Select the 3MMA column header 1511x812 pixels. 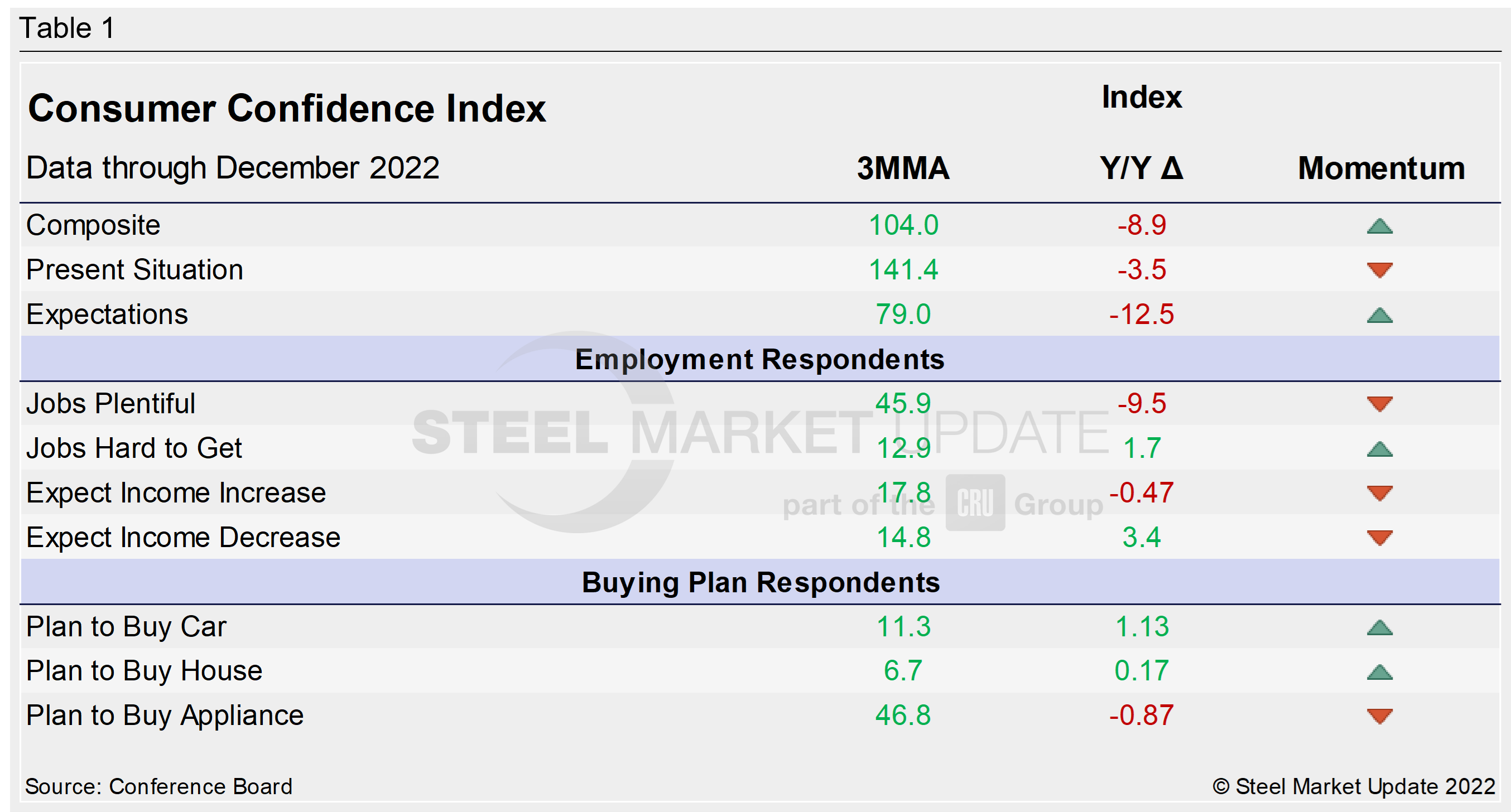click(903, 168)
